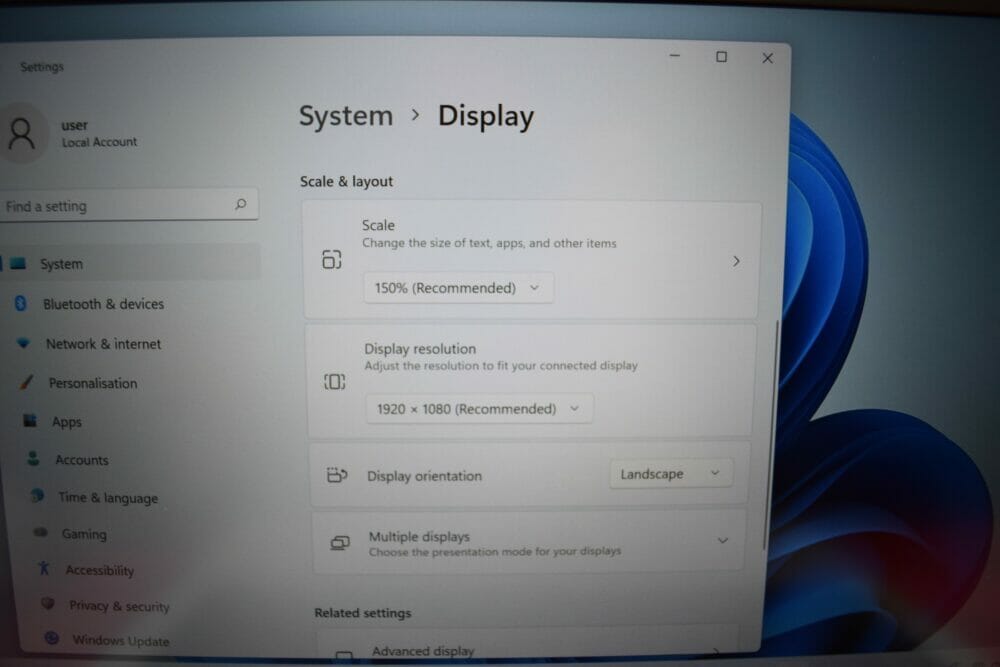Click the Apps icon in sidebar
This screenshot has height=667, width=1000.
(30, 420)
